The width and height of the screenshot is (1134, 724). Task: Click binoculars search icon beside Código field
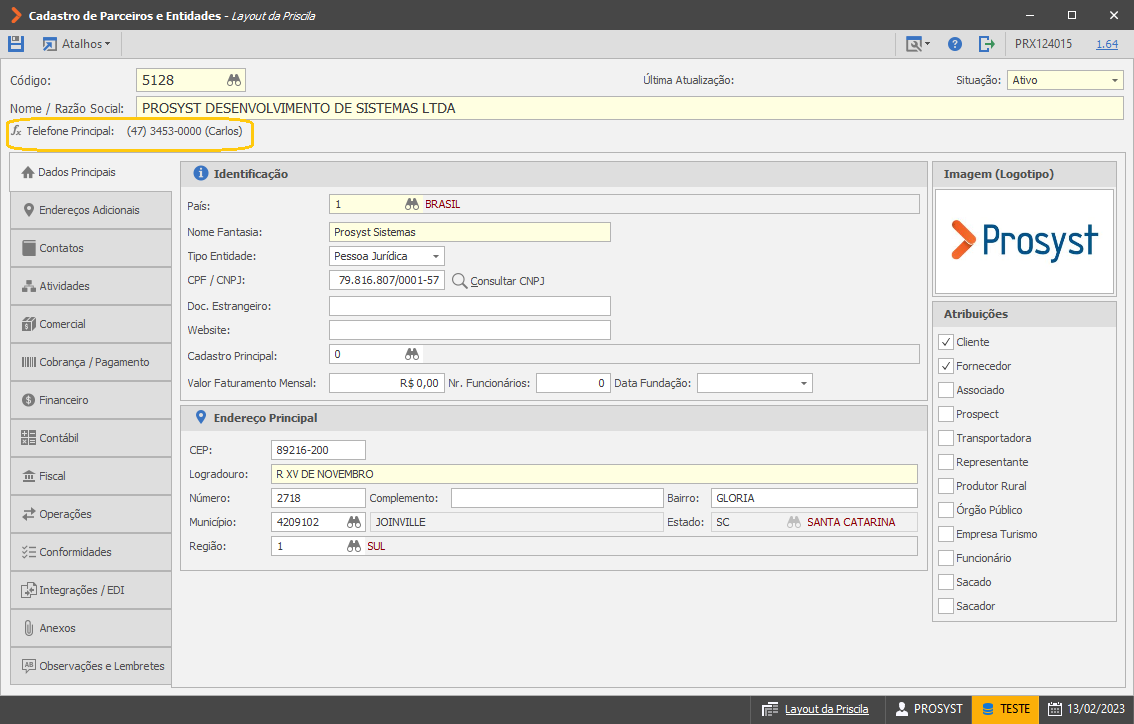tap(234, 80)
